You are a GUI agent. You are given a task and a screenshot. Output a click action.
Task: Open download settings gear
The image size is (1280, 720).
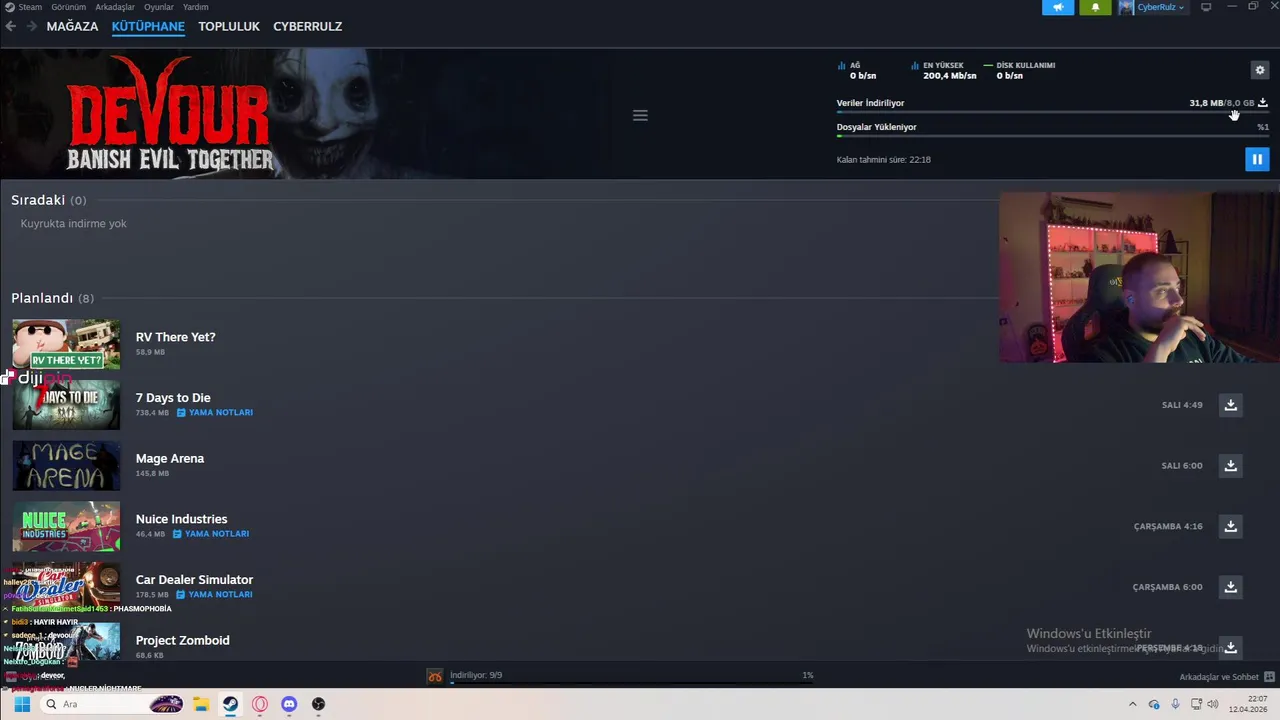1260,70
